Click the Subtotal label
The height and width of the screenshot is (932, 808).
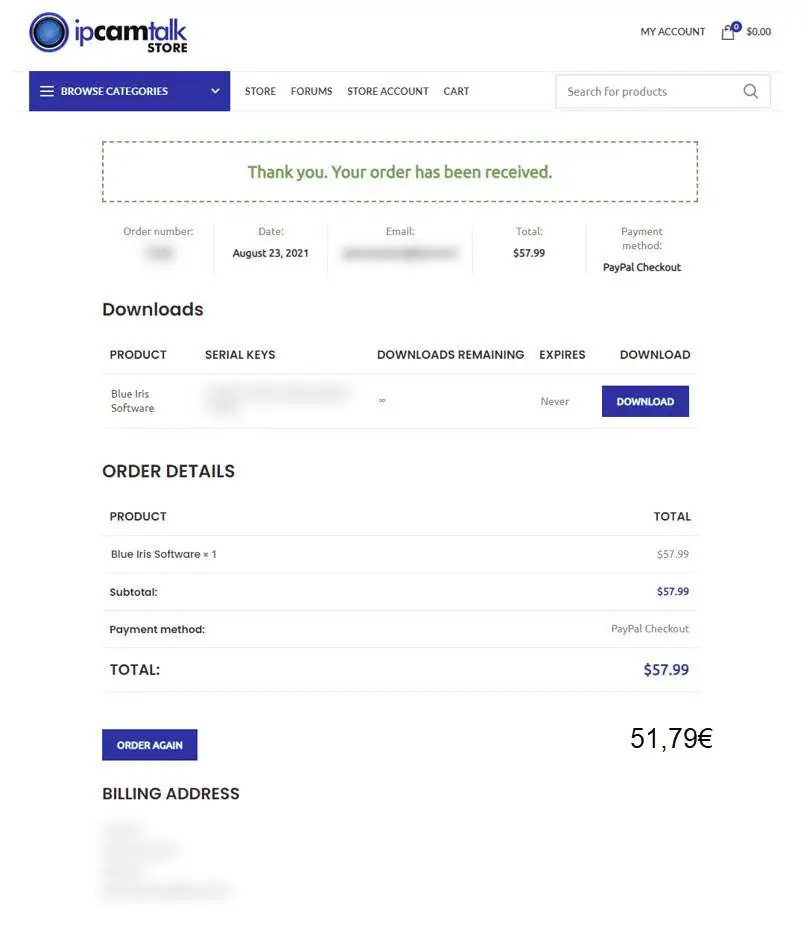(x=134, y=592)
